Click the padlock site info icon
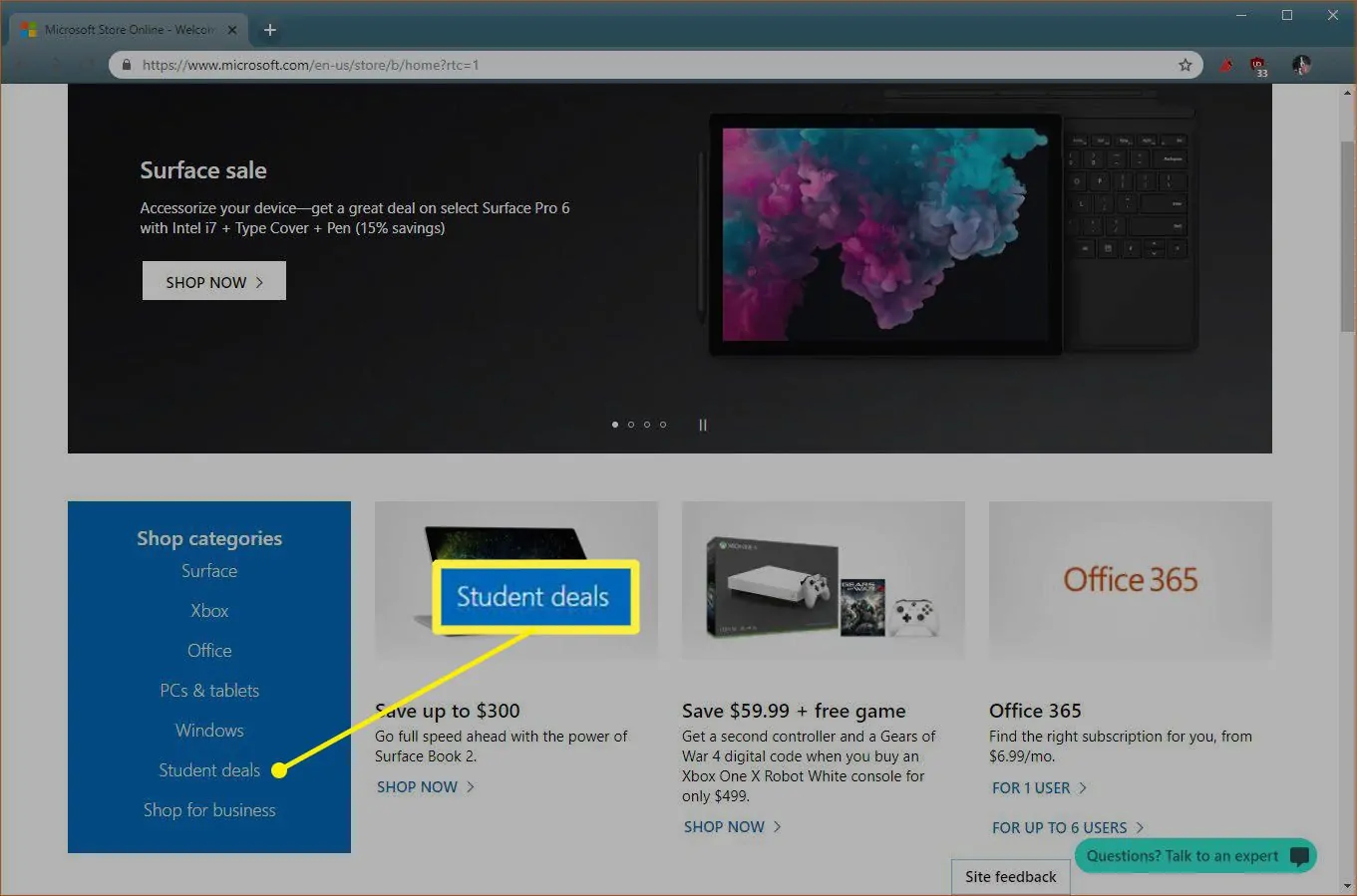Image resolution: width=1357 pixels, height=896 pixels. click(x=126, y=65)
